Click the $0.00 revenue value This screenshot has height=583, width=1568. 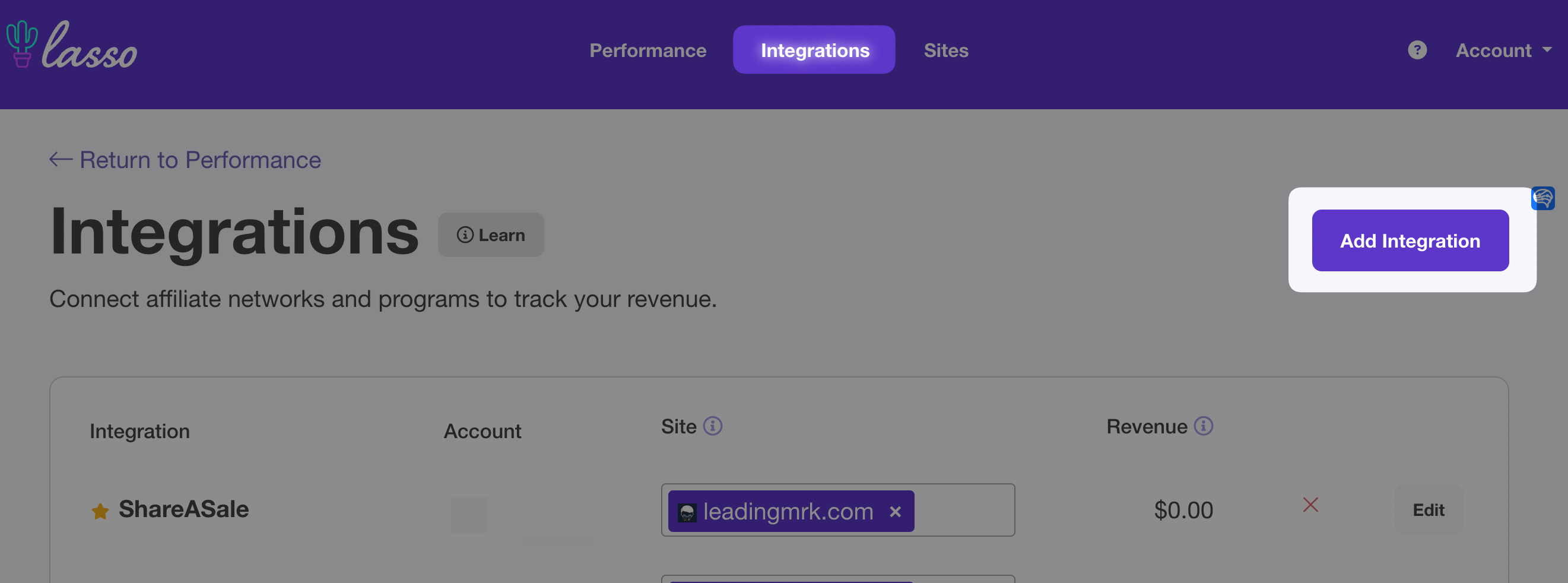1183,510
